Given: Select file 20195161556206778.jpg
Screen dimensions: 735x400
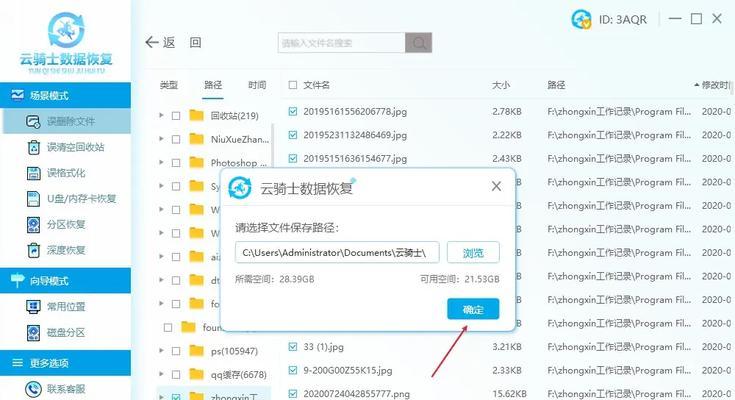Looking at the screenshot, I should pyautogui.click(x=355, y=112).
